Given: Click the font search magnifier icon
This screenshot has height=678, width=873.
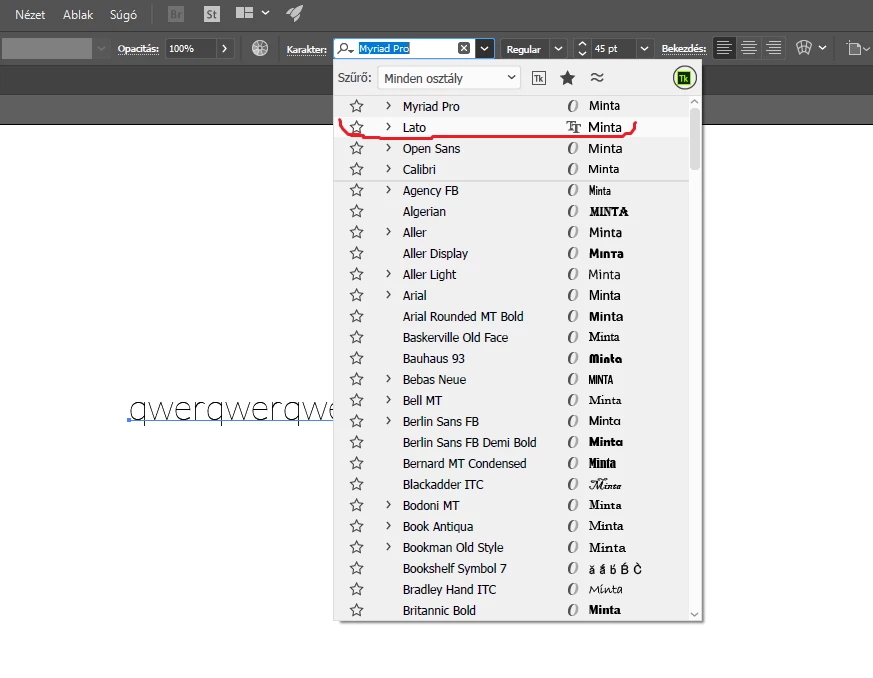Looking at the screenshot, I should point(346,48).
